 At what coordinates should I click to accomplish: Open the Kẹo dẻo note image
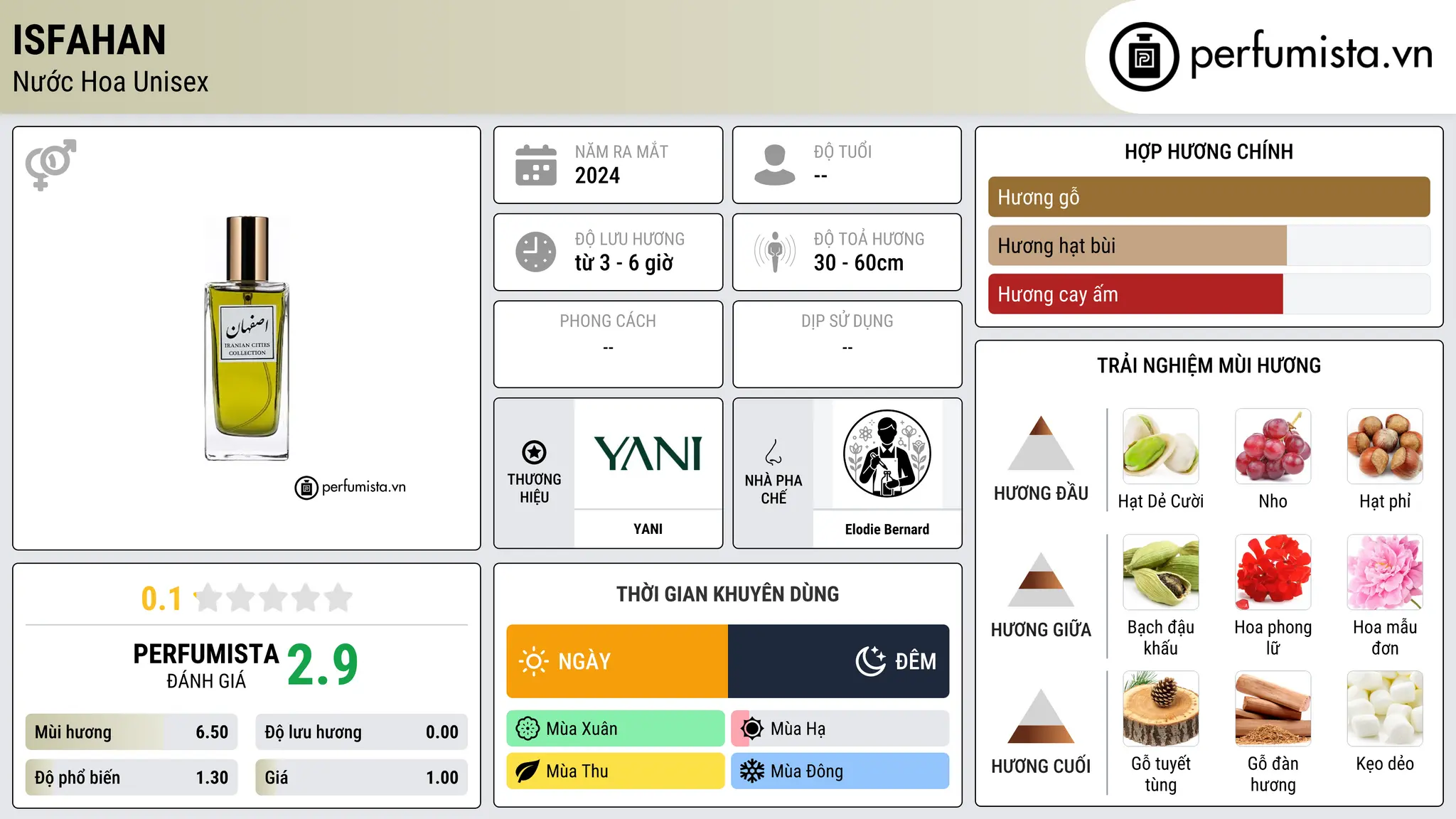click(1385, 709)
